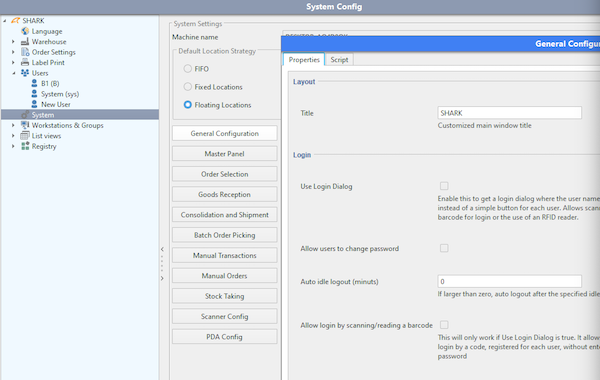Tick Allow users to change password
Image resolution: width=600 pixels, height=380 pixels.
pyautogui.click(x=444, y=248)
